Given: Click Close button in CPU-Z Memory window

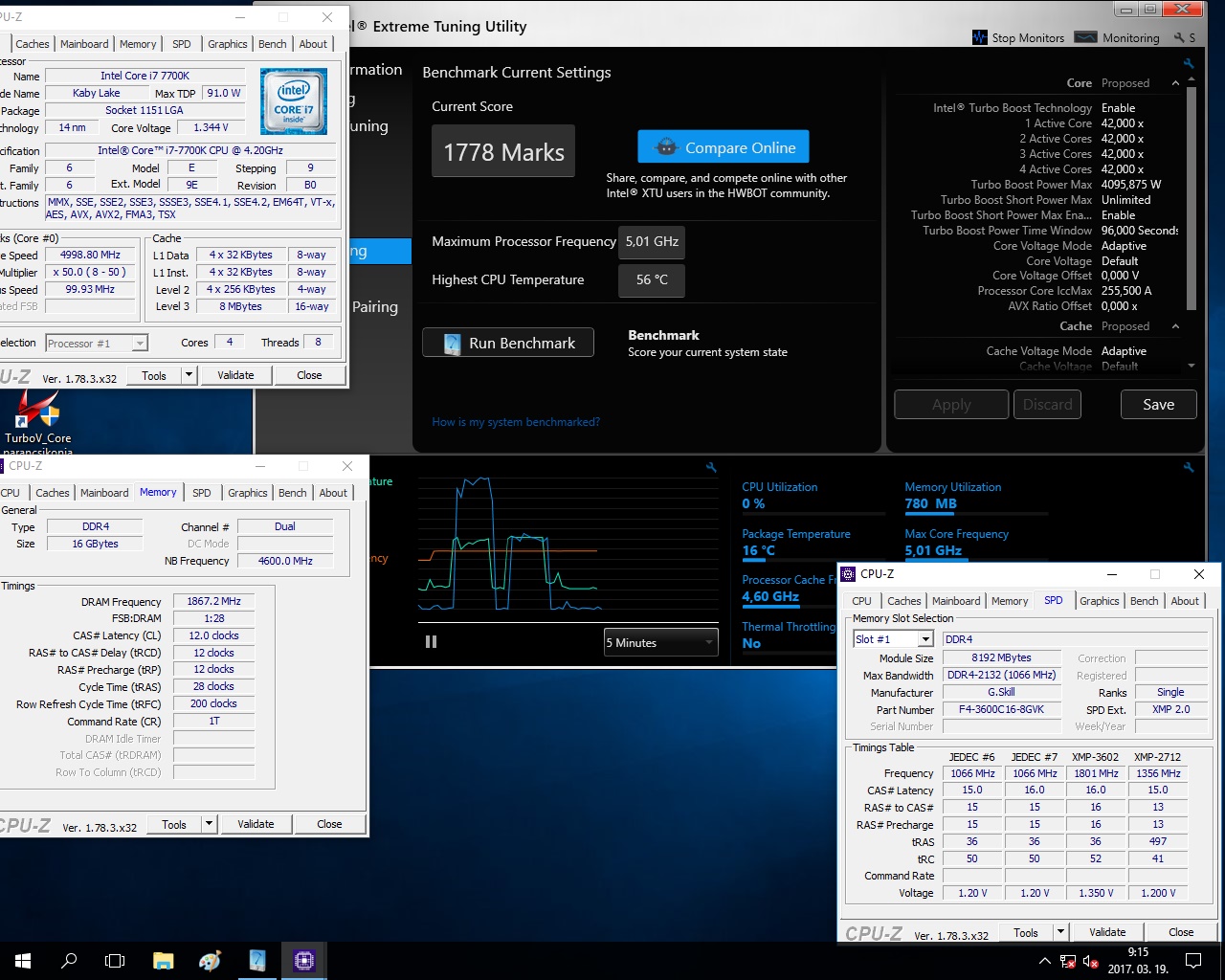Looking at the screenshot, I should coord(329,824).
